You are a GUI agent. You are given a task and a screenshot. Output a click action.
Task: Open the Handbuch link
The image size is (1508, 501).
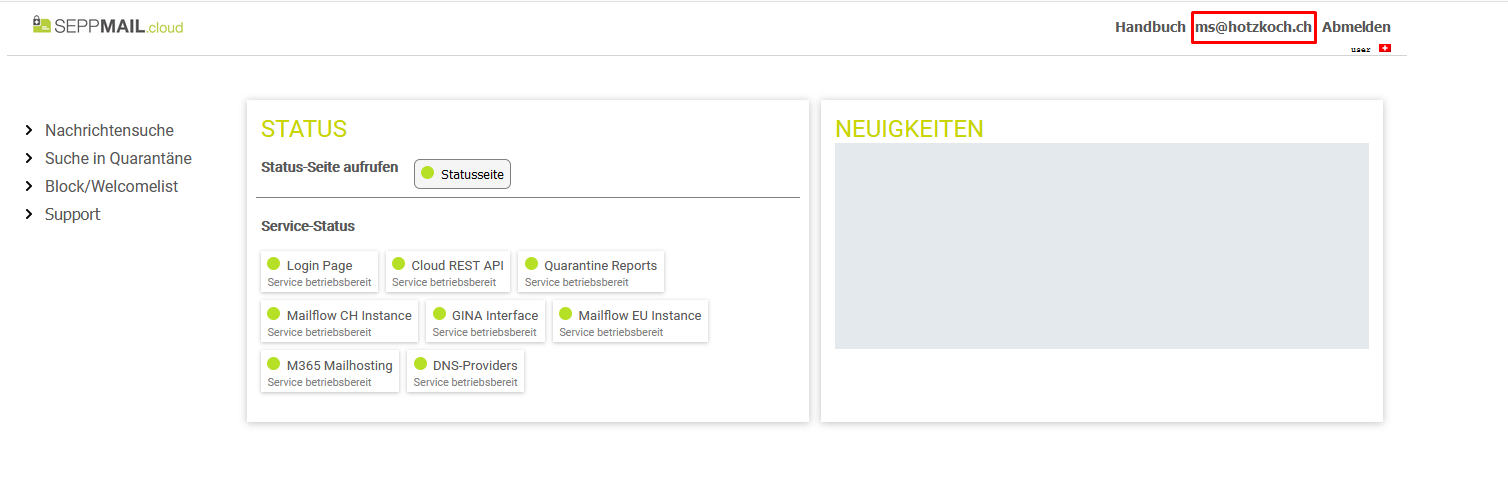coord(1149,27)
